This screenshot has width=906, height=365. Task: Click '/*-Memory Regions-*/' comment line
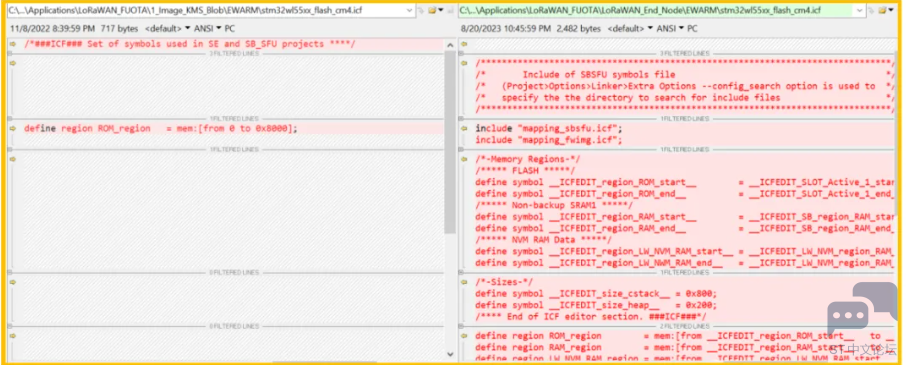[528, 159]
